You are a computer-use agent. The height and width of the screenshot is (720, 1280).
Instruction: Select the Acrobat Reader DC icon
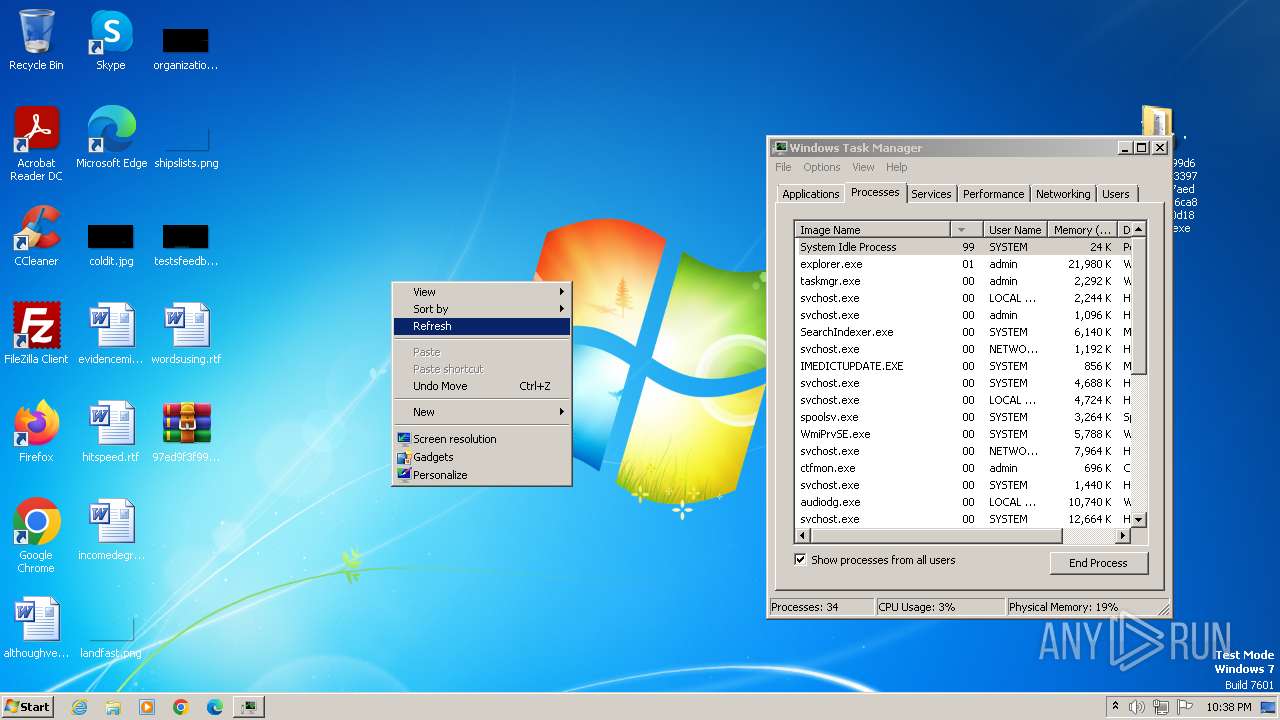[x=36, y=144]
